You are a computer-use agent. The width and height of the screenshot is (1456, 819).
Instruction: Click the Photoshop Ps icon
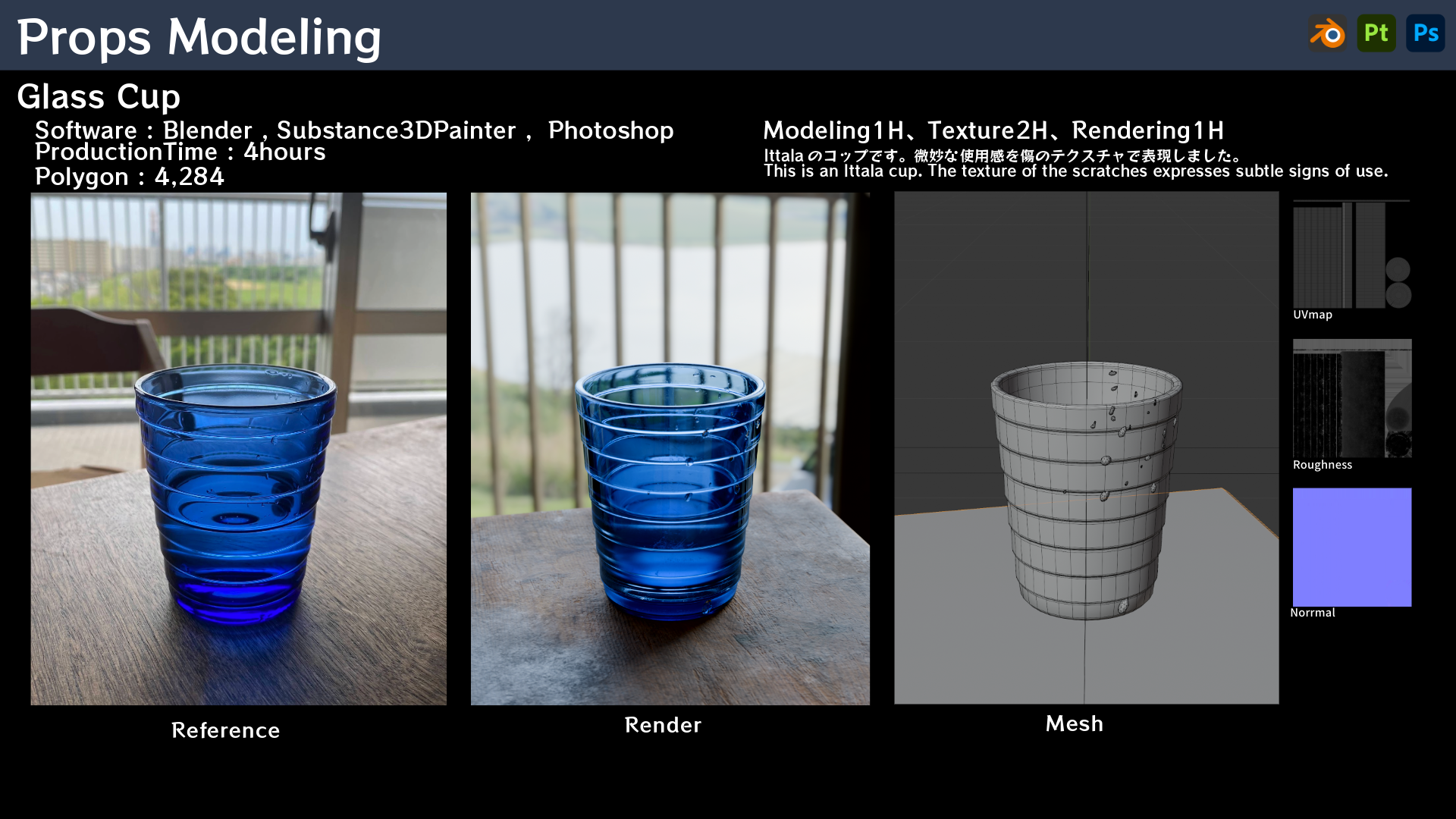[1426, 33]
